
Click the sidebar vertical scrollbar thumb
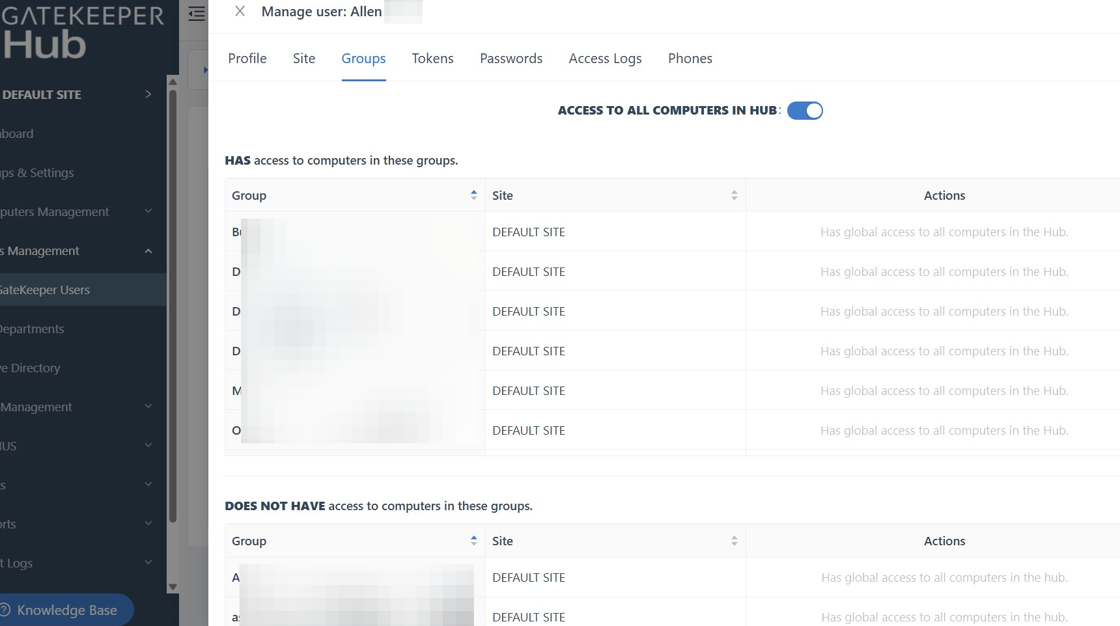172,306
